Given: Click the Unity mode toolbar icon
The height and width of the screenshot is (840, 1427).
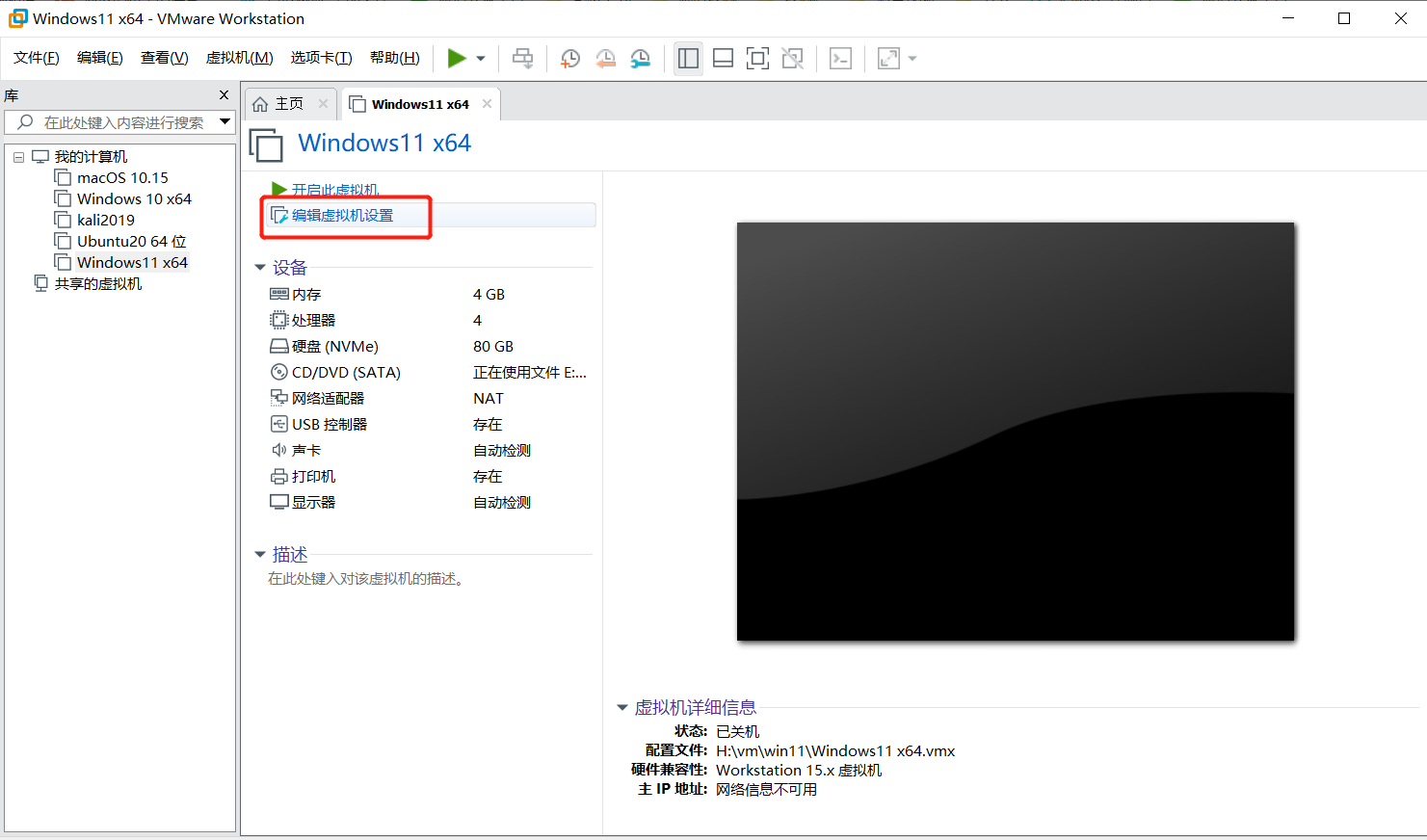Looking at the screenshot, I should (x=792, y=59).
